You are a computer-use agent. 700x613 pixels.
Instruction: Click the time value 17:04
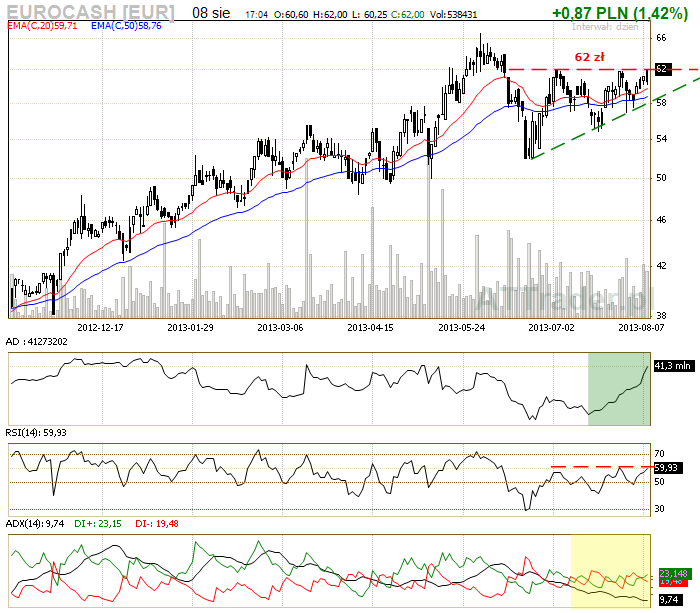(256, 15)
